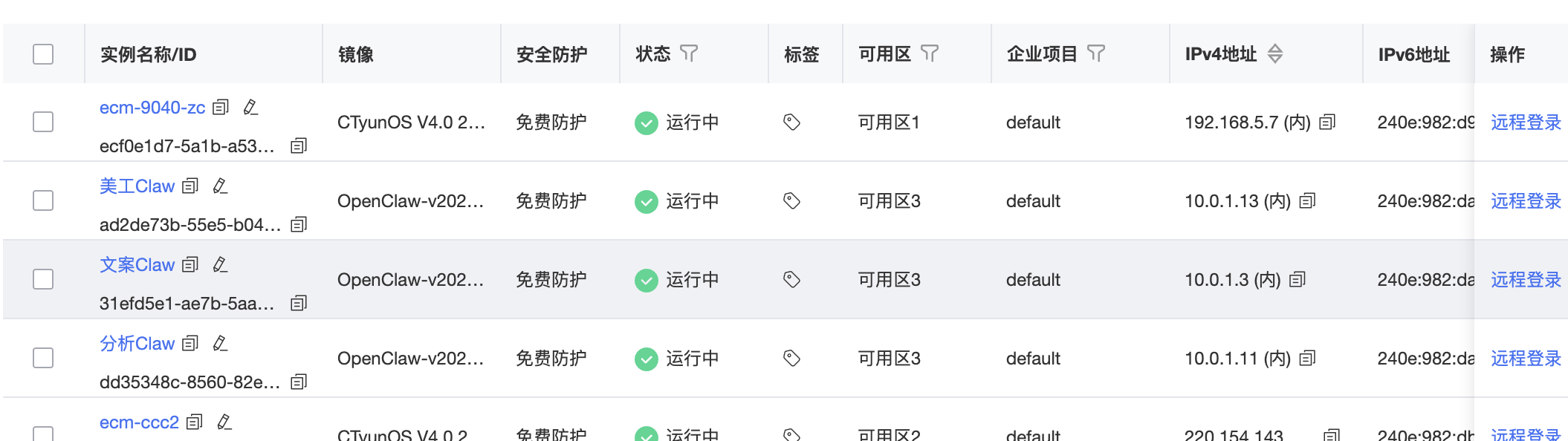Open the 企业项目 column filter
Image resolution: width=1568 pixels, height=441 pixels.
click(1096, 53)
